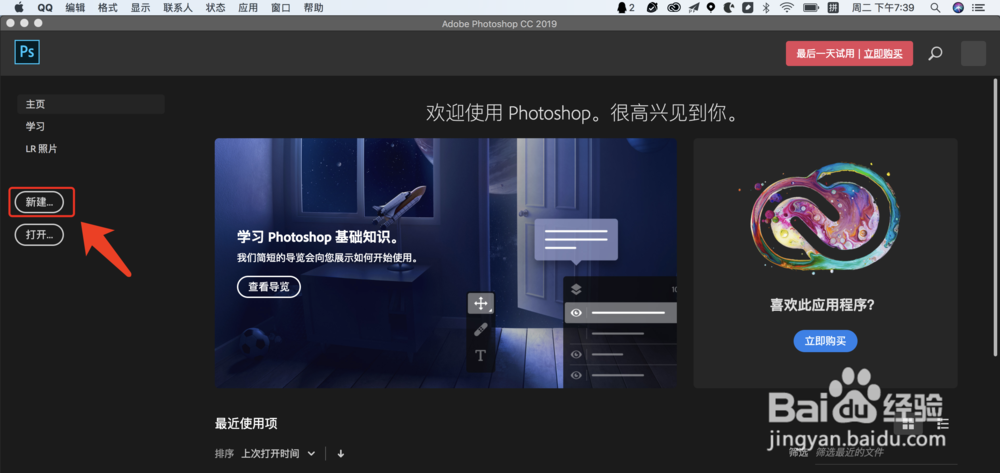Click the 周二 下午7:39 clock
This screenshot has height=473, width=1000.
point(883,8)
